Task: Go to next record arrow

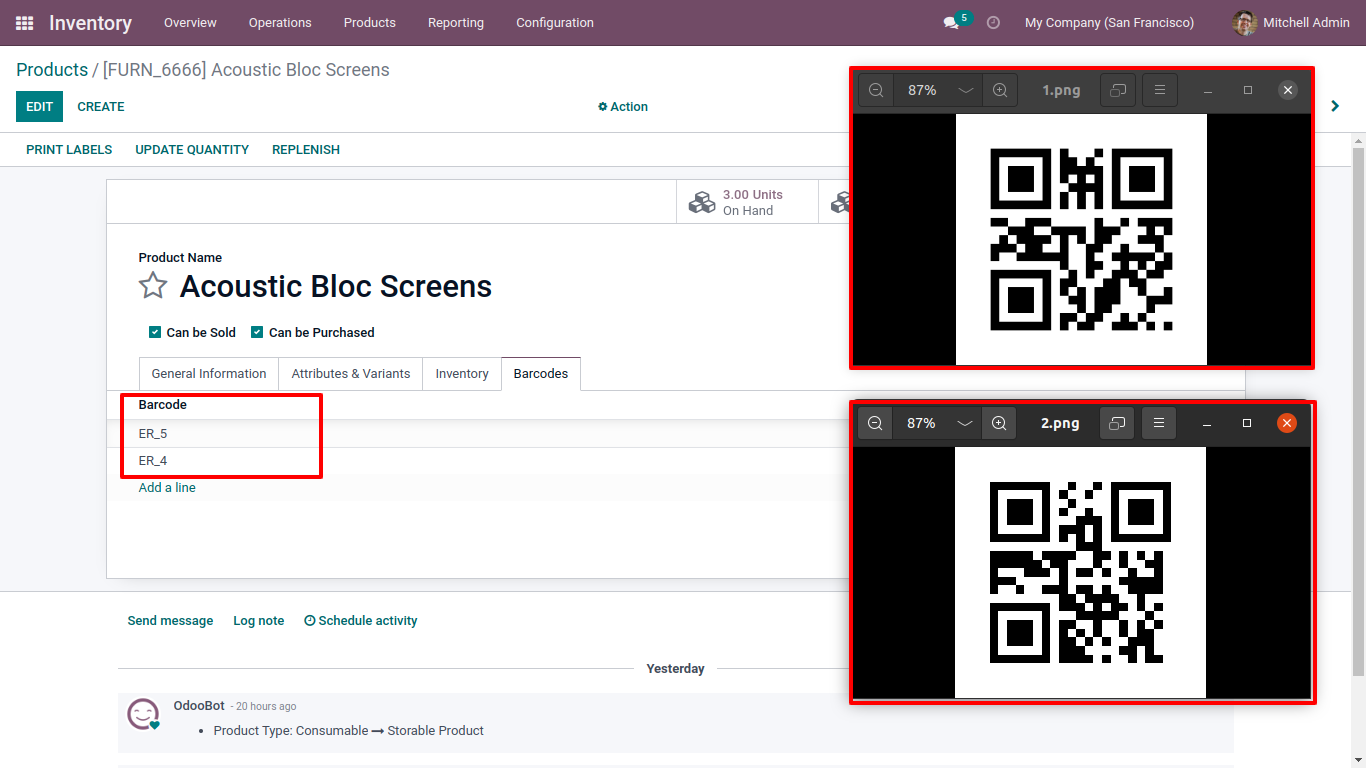Action: 1335,106
